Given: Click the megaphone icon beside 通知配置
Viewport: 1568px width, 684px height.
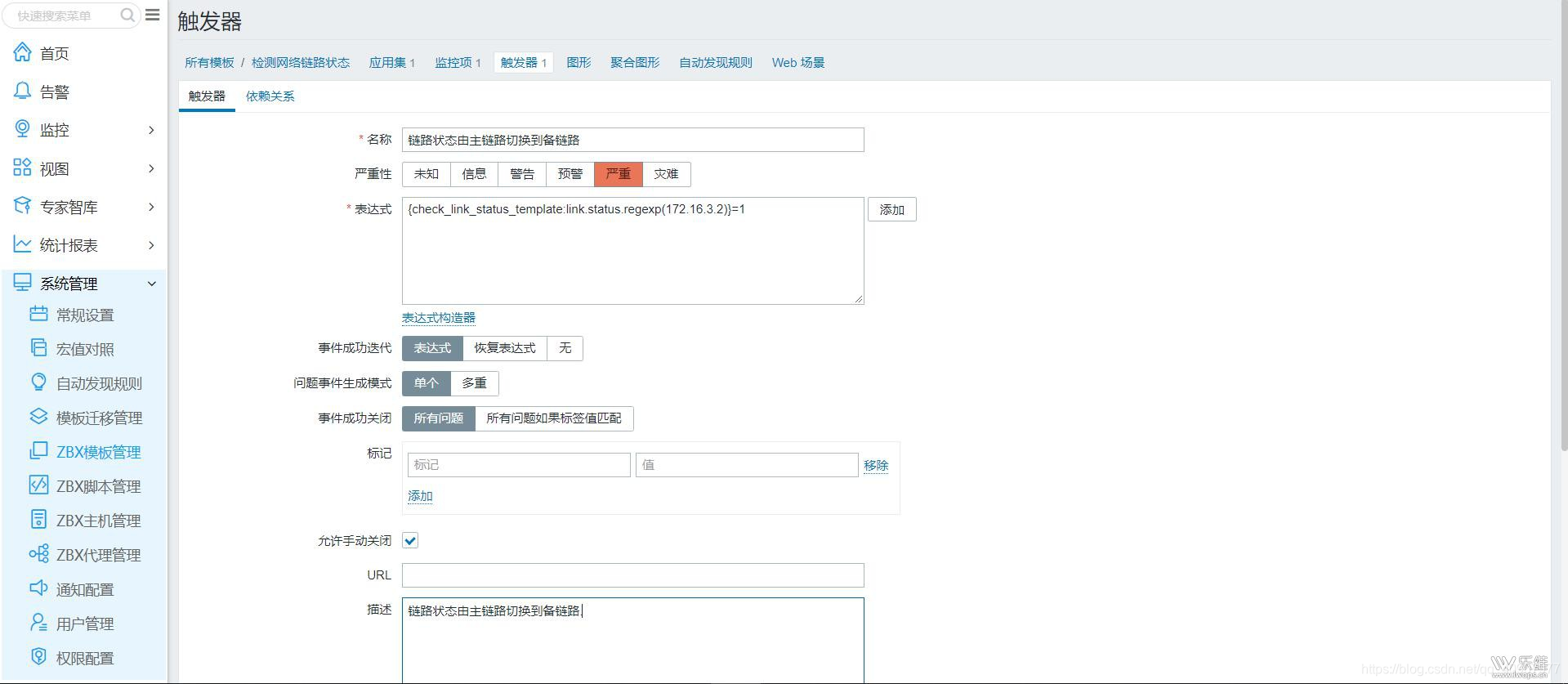Looking at the screenshot, I should click(x=38, y=588).
